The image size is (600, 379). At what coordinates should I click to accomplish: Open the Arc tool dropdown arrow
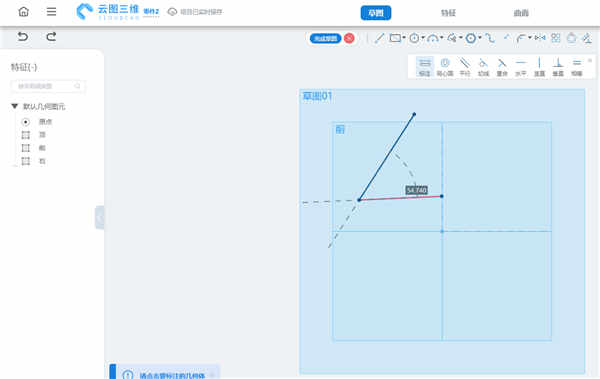click(x=442, y=38)
